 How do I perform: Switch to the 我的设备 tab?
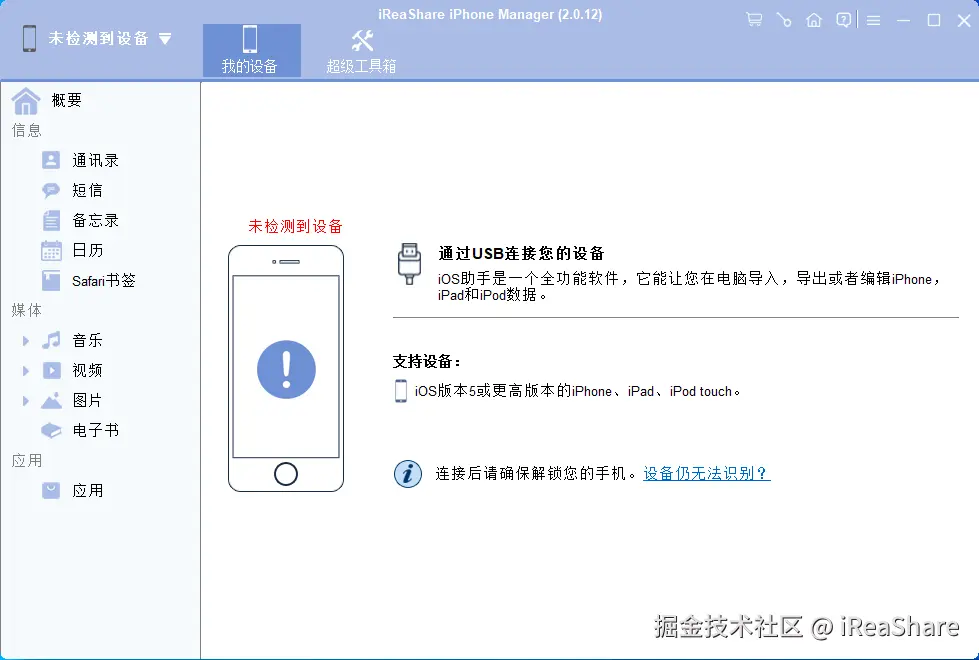(x=251, y=51)
